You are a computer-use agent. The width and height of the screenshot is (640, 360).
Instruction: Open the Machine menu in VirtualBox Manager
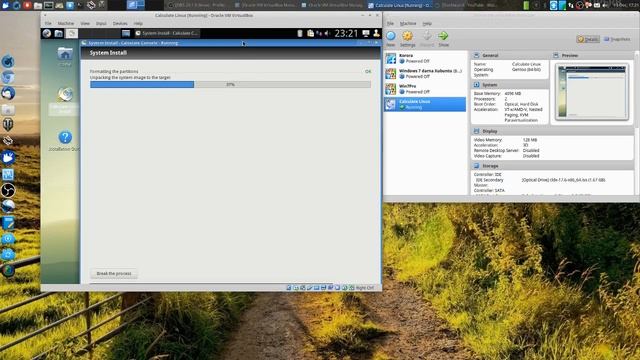coord(408,23)
